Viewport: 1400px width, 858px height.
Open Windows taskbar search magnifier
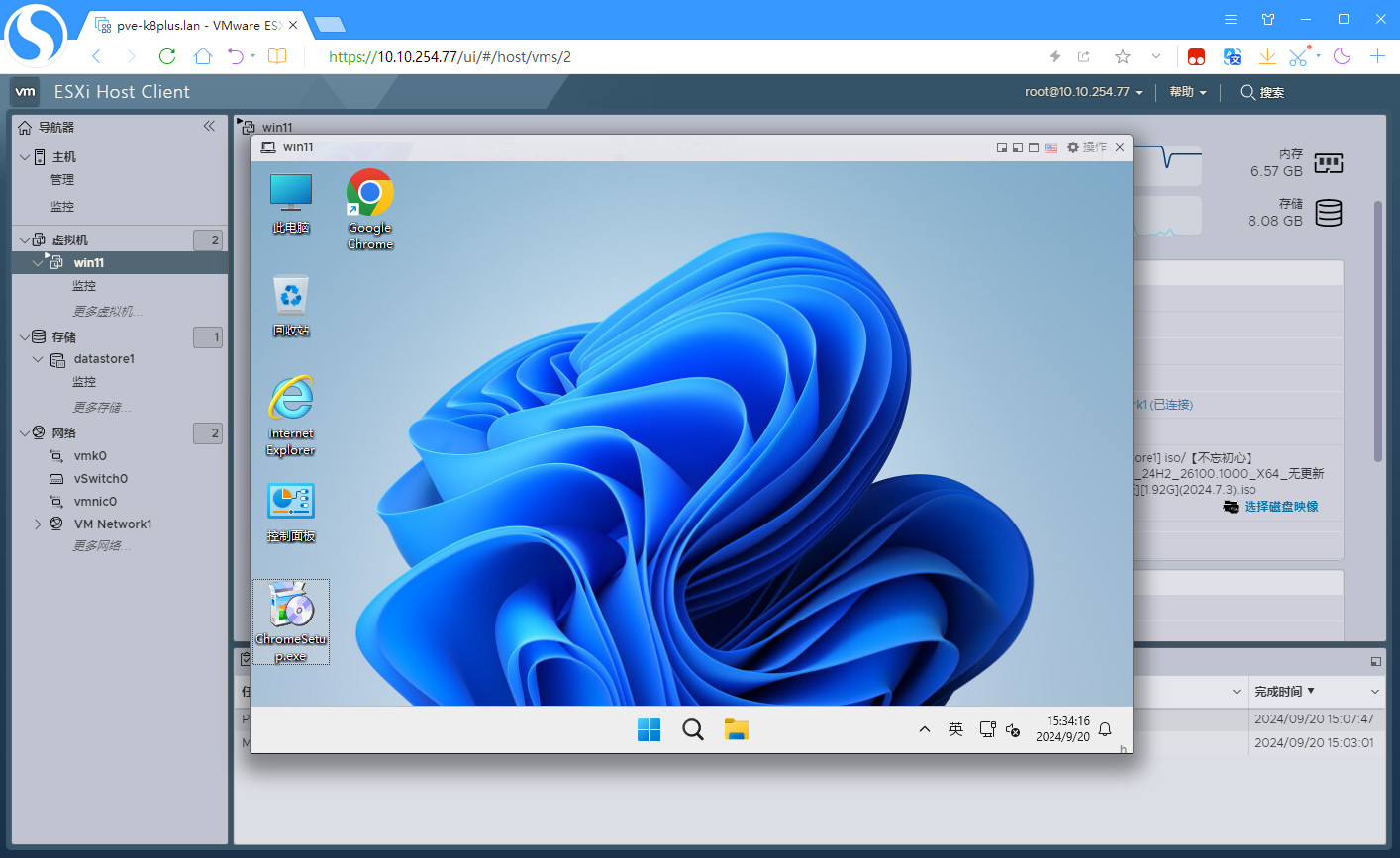coord(693,729)
